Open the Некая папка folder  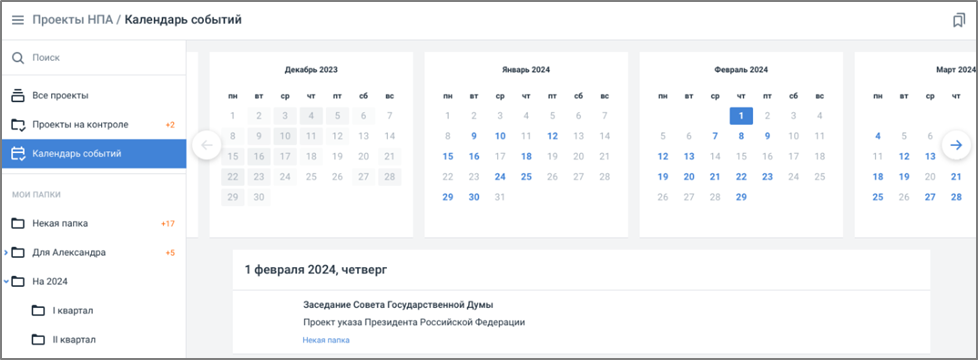(x=94, y=223)
